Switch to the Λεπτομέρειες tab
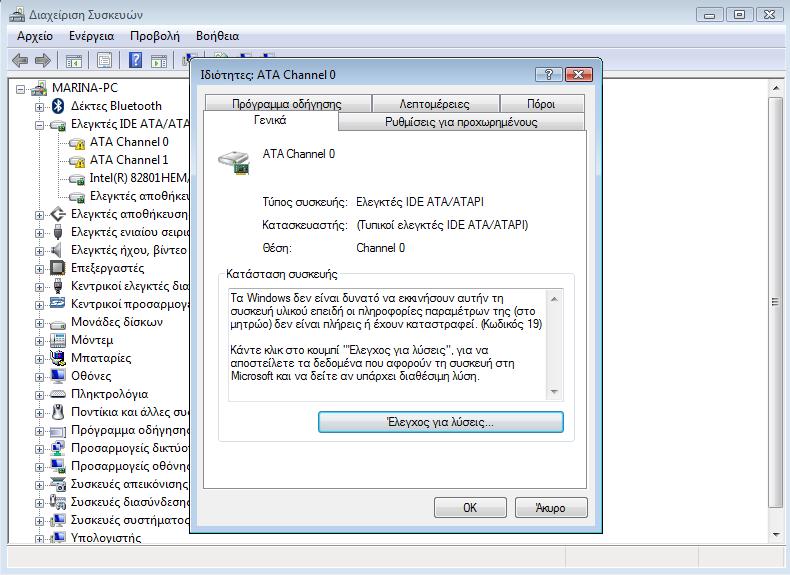790x575 pixels. [434, 104]
